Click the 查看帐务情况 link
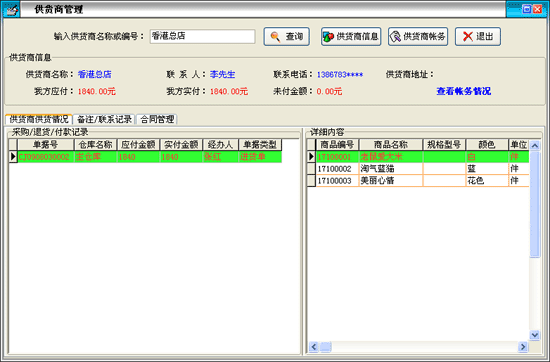This screenshot has height=362, width=550. pyautogui.click(x=463, y=91)
